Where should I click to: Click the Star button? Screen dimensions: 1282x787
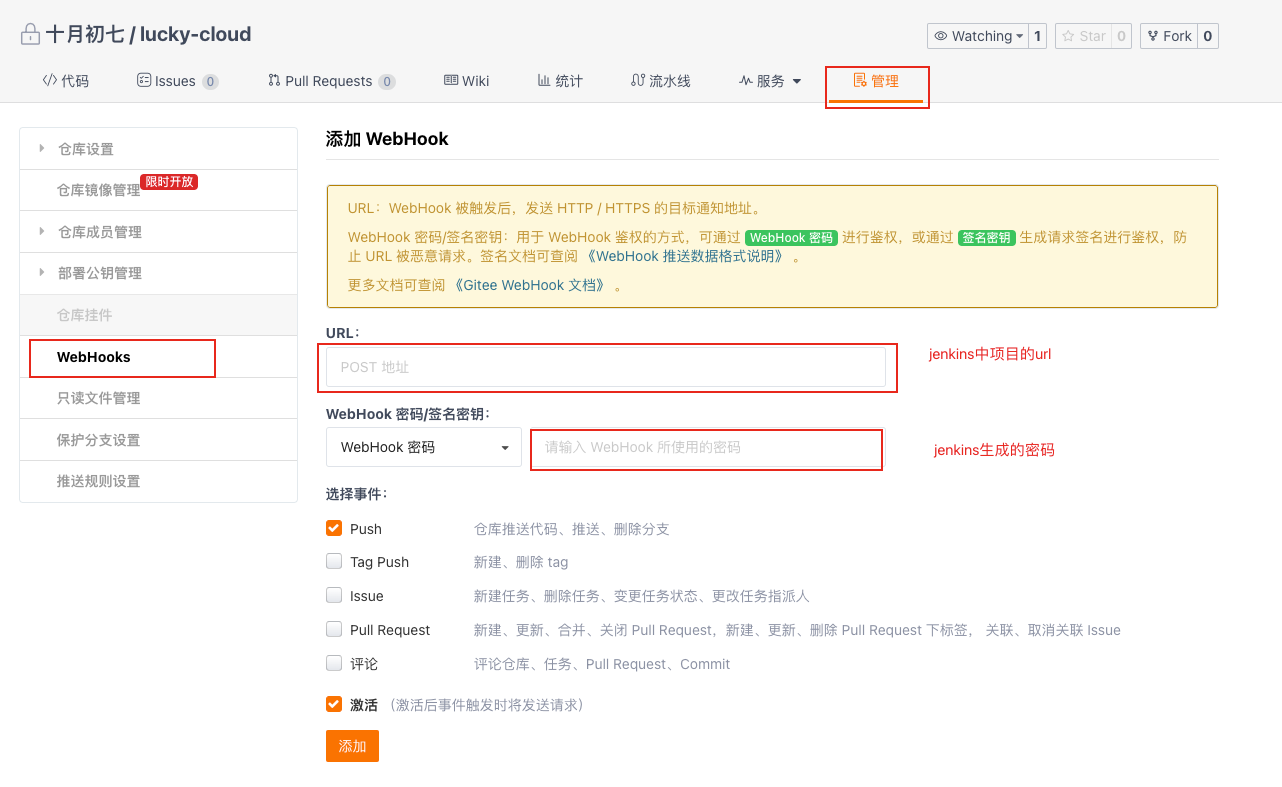pos(1082,36)
